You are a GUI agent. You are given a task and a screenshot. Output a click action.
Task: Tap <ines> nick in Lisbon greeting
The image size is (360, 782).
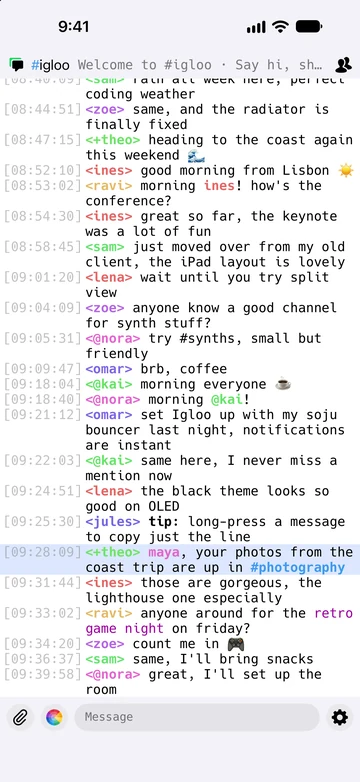coord(109,171)
